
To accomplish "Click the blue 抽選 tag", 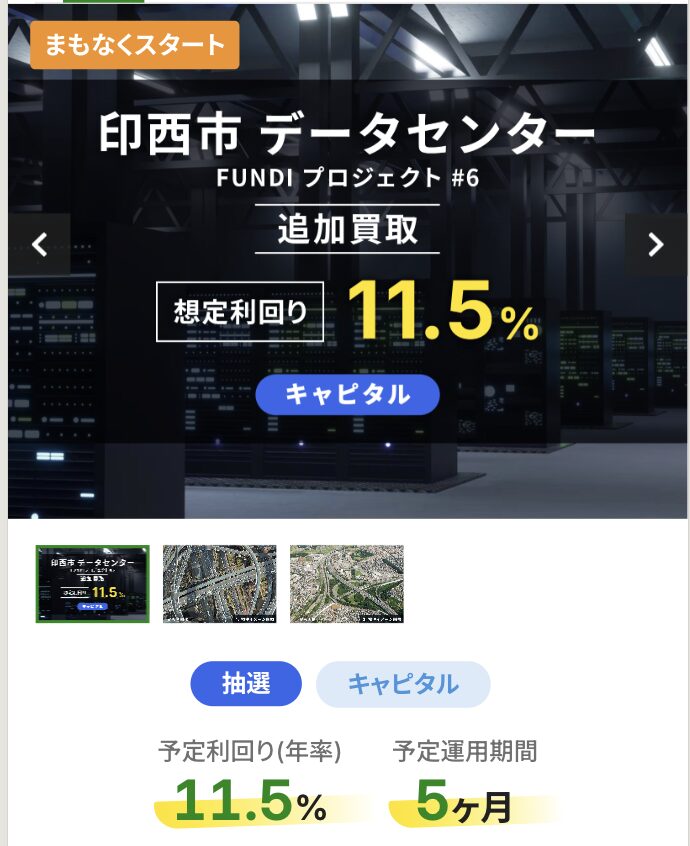I will [x=246, y=684].
